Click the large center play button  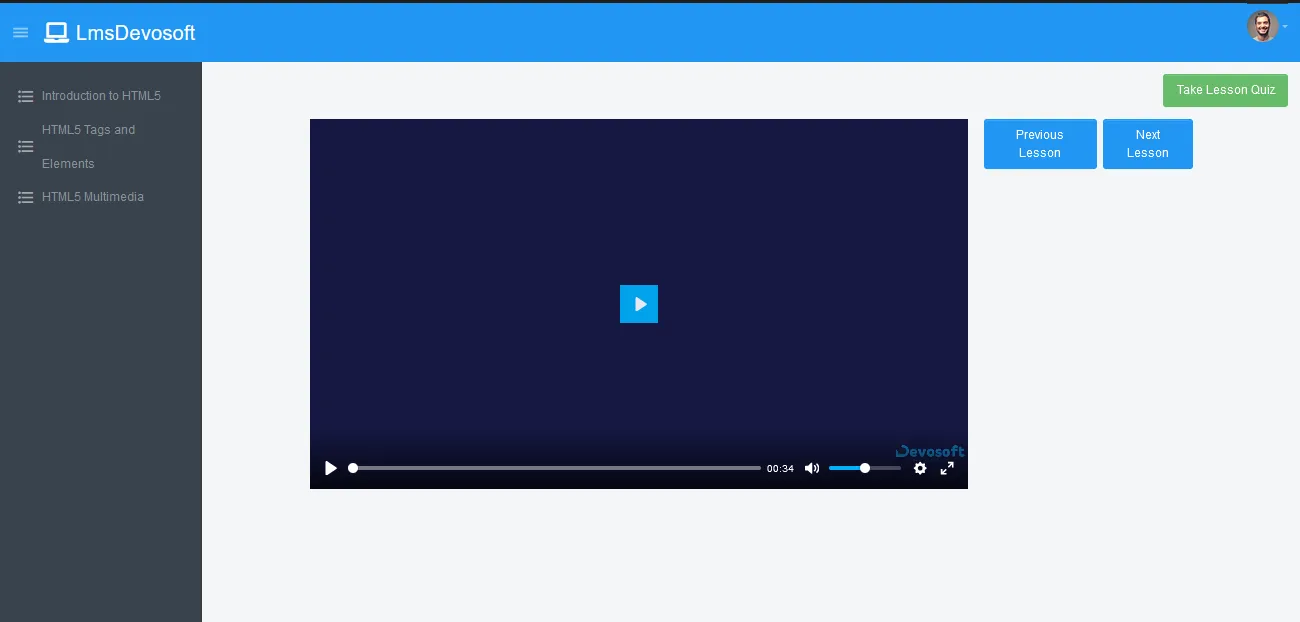coord(638,304)
